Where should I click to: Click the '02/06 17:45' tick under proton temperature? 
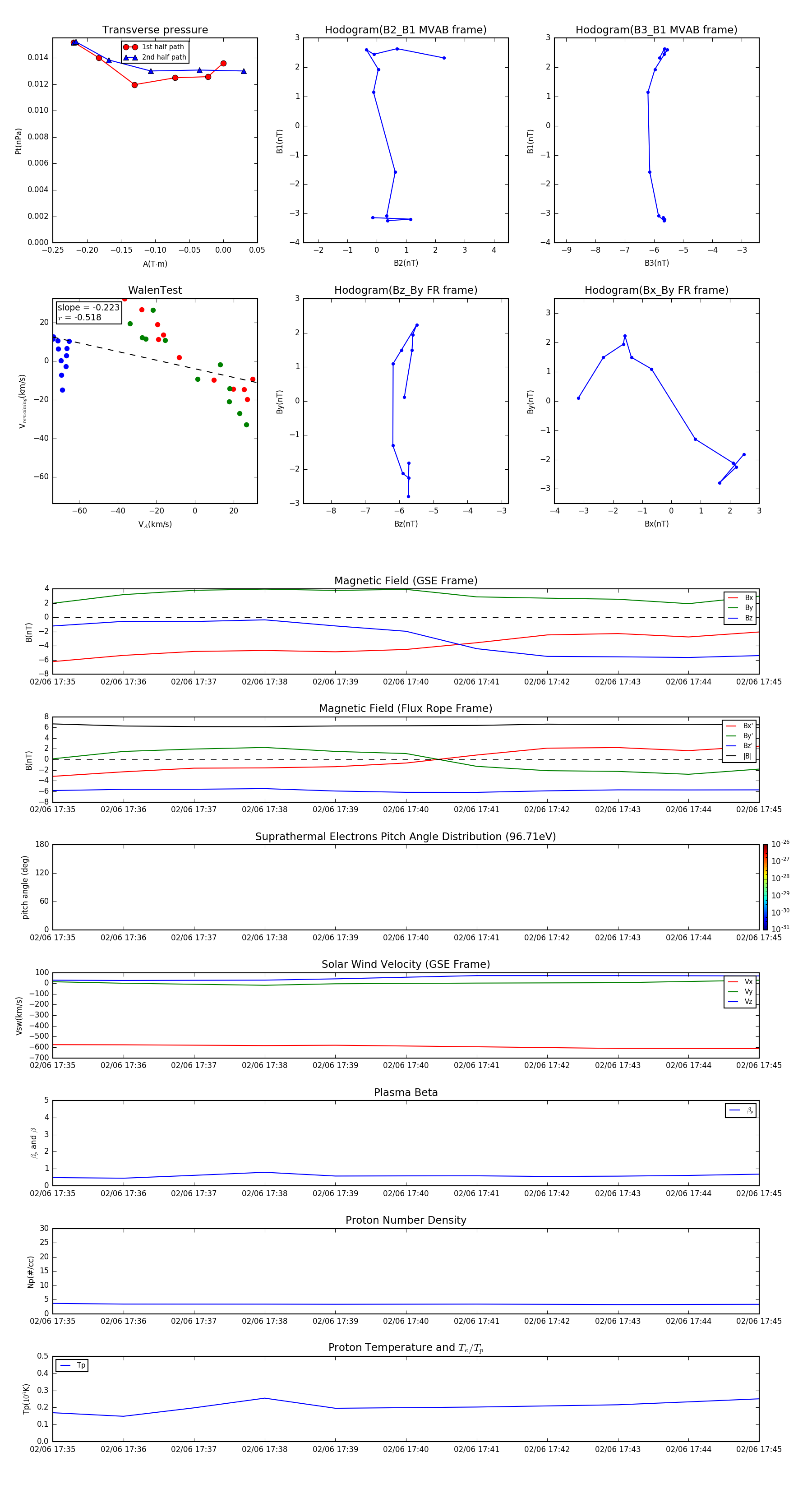tap(759, 1449)
